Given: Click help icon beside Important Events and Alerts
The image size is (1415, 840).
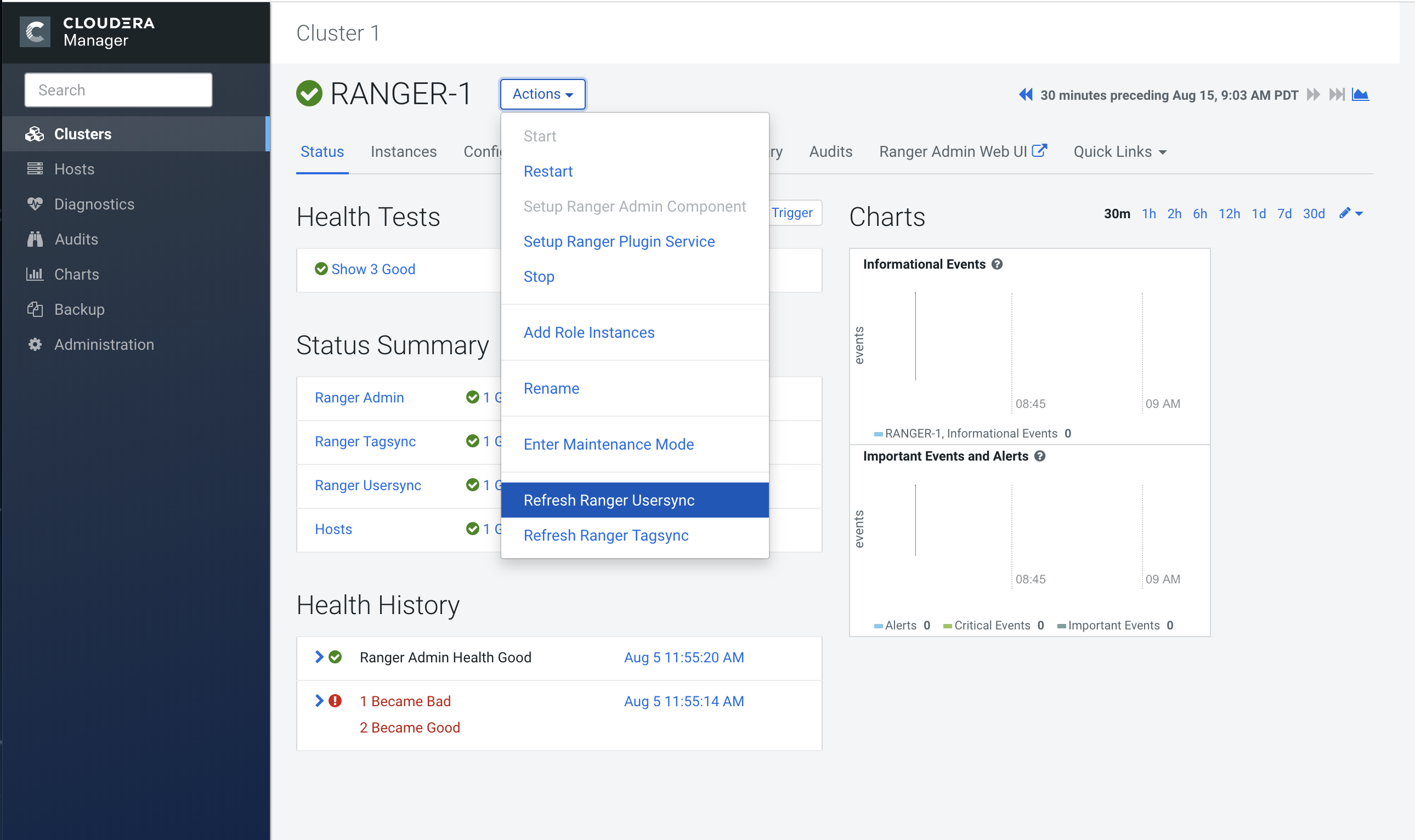Looking at the screenshot, I should pos(1040,456).
